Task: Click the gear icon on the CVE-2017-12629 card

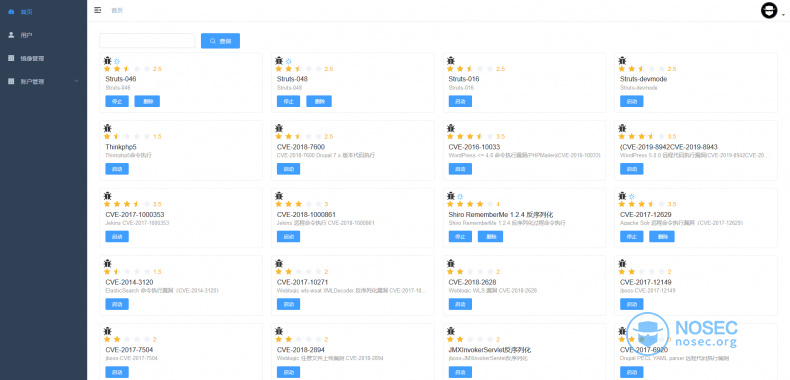Action: point(632,196)
